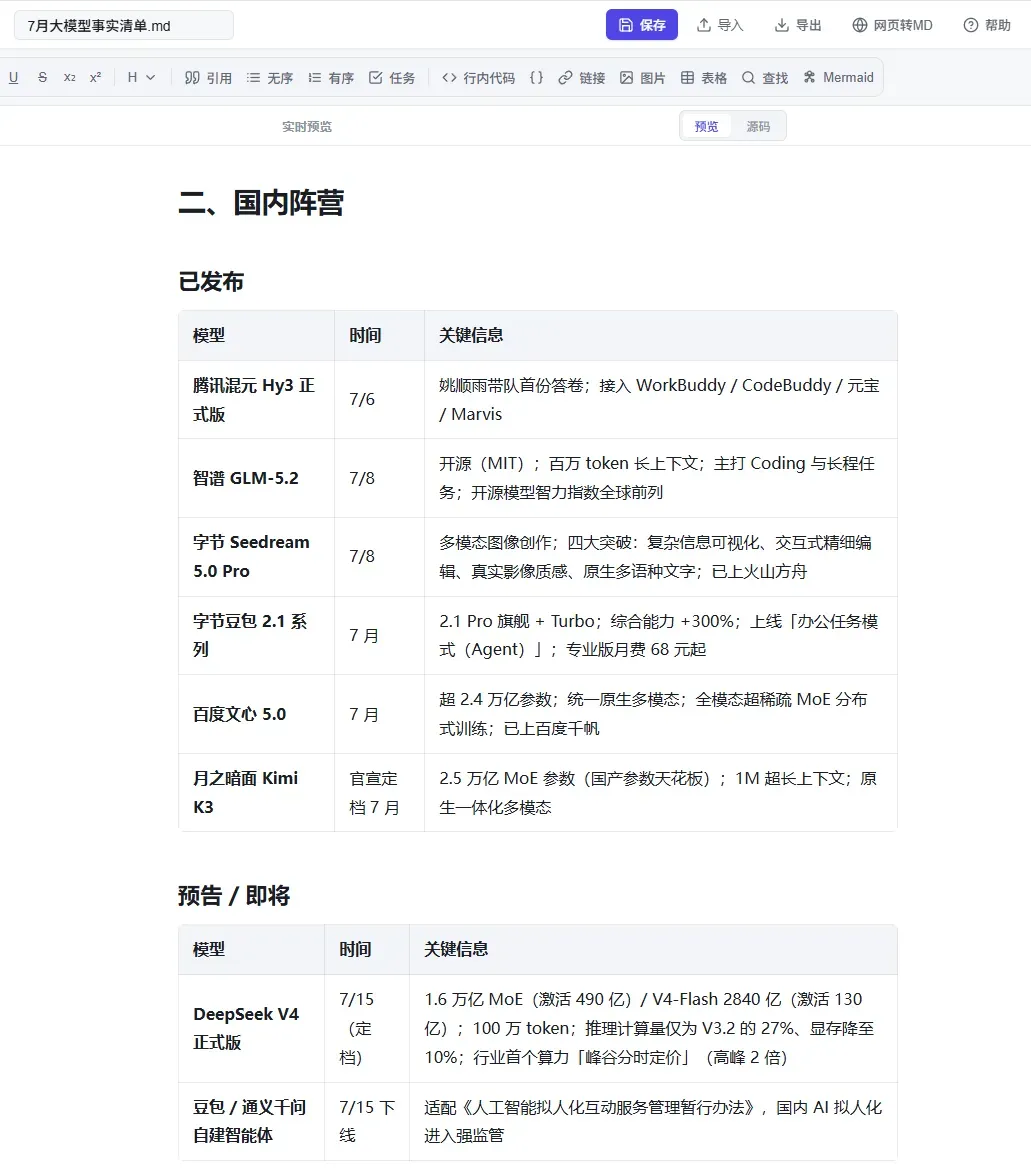Toggle strikethrough formatting

click(42, 77)
